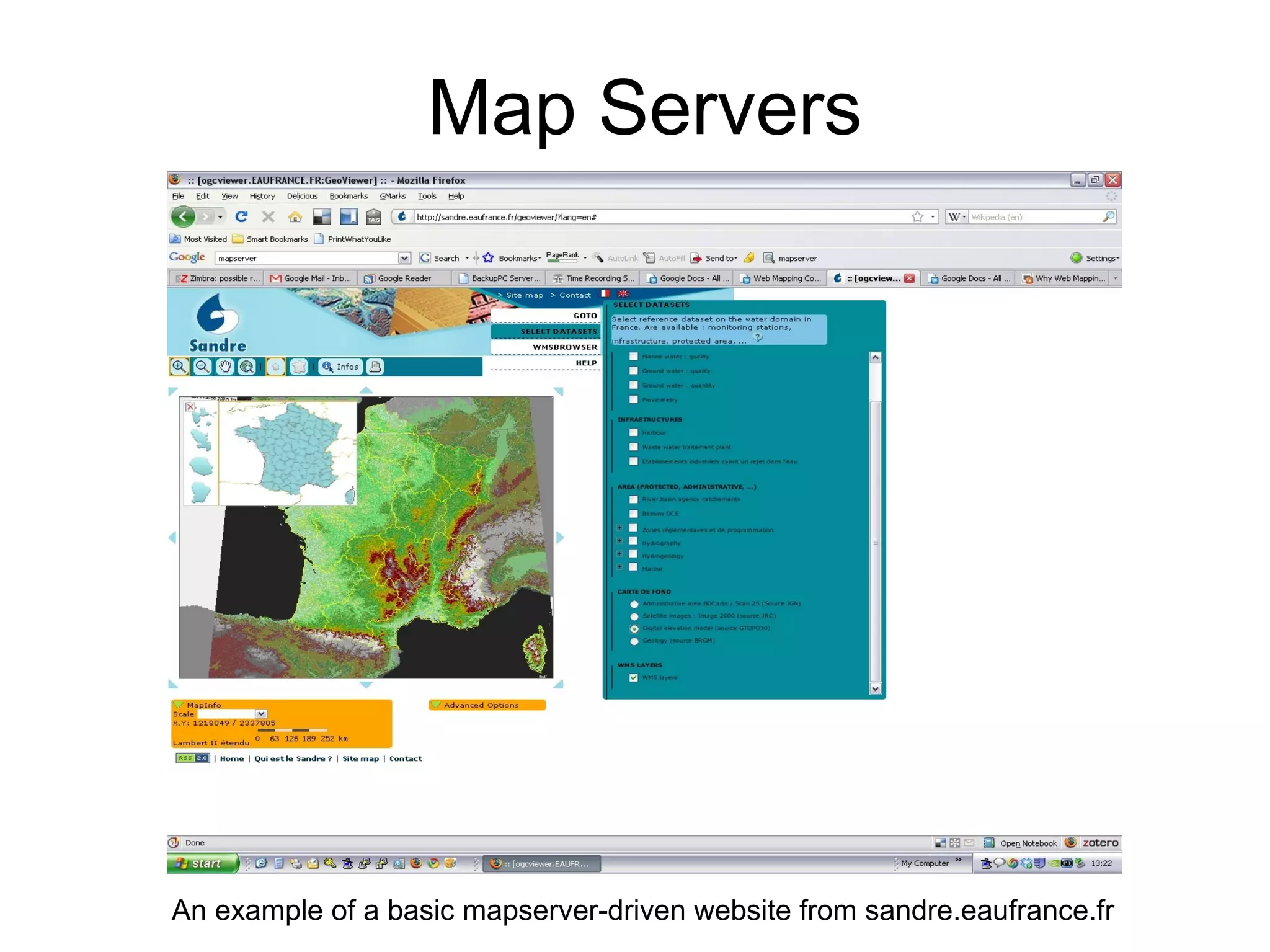Open the back/forward history dropdown arrow
This screenshot has height=952, width=1270.
tap(220, 216)
